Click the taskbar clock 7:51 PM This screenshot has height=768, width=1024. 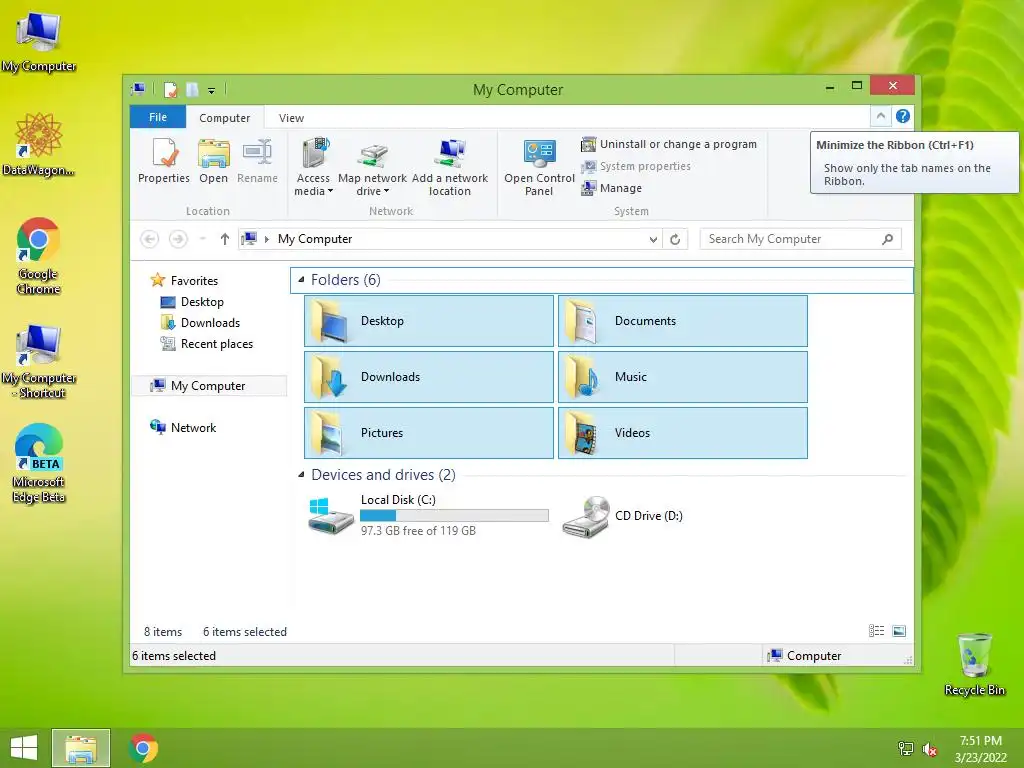[x=981, y=741]
